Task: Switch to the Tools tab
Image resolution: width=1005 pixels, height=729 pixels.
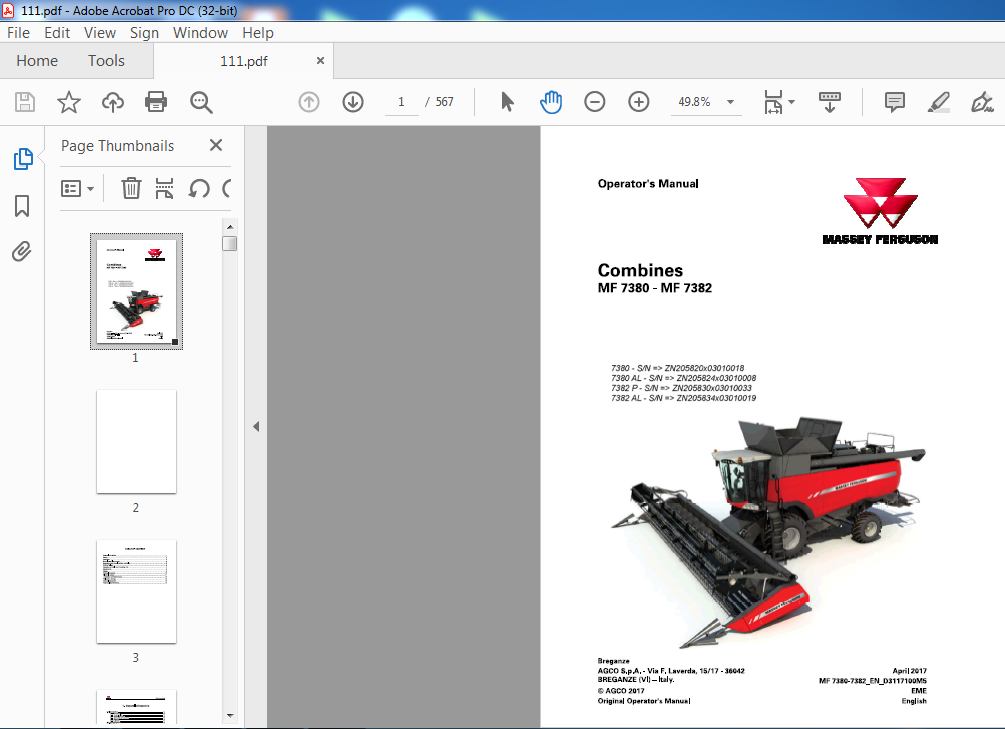Action: pyautogui.click(x=106, y=61)
